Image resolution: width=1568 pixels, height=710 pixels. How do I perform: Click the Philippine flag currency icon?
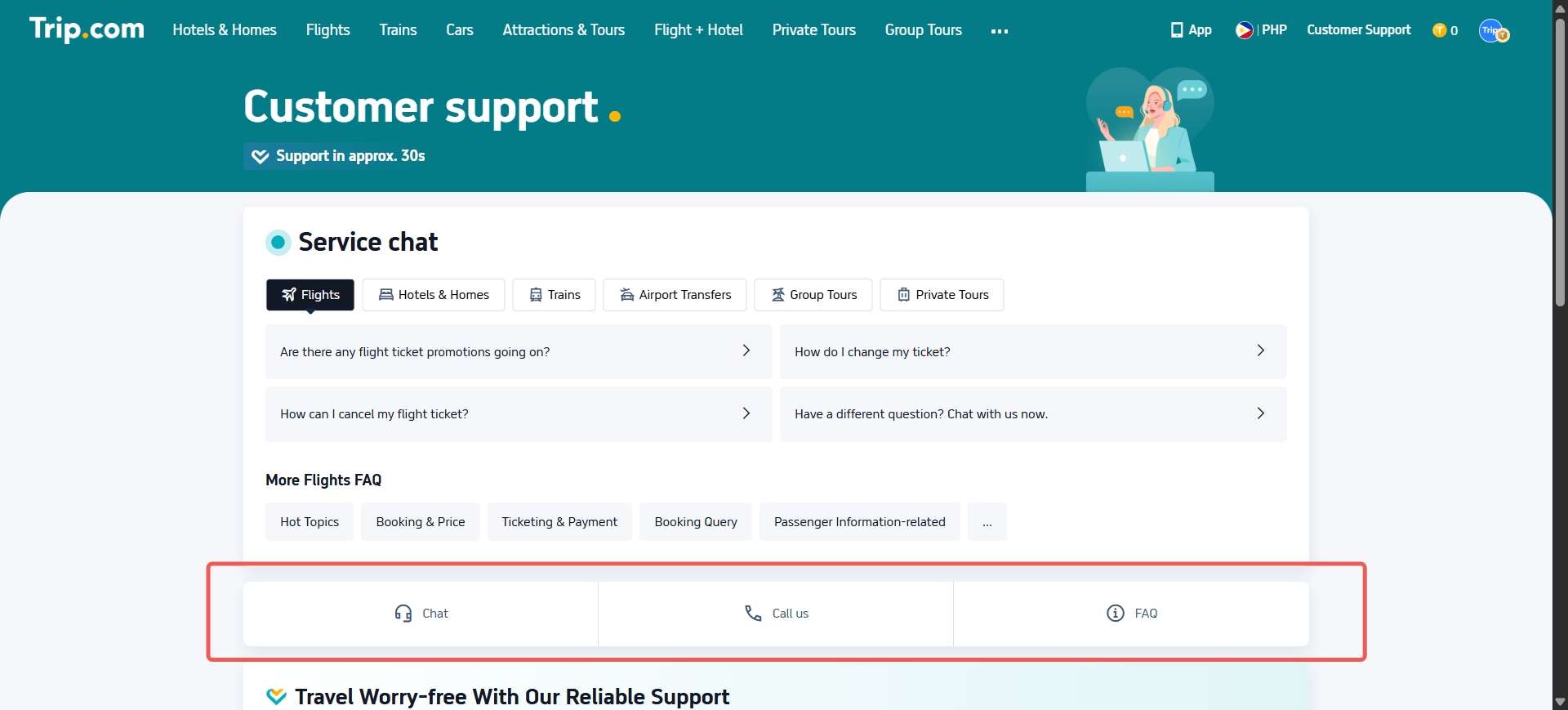(x=1244, y=30)
